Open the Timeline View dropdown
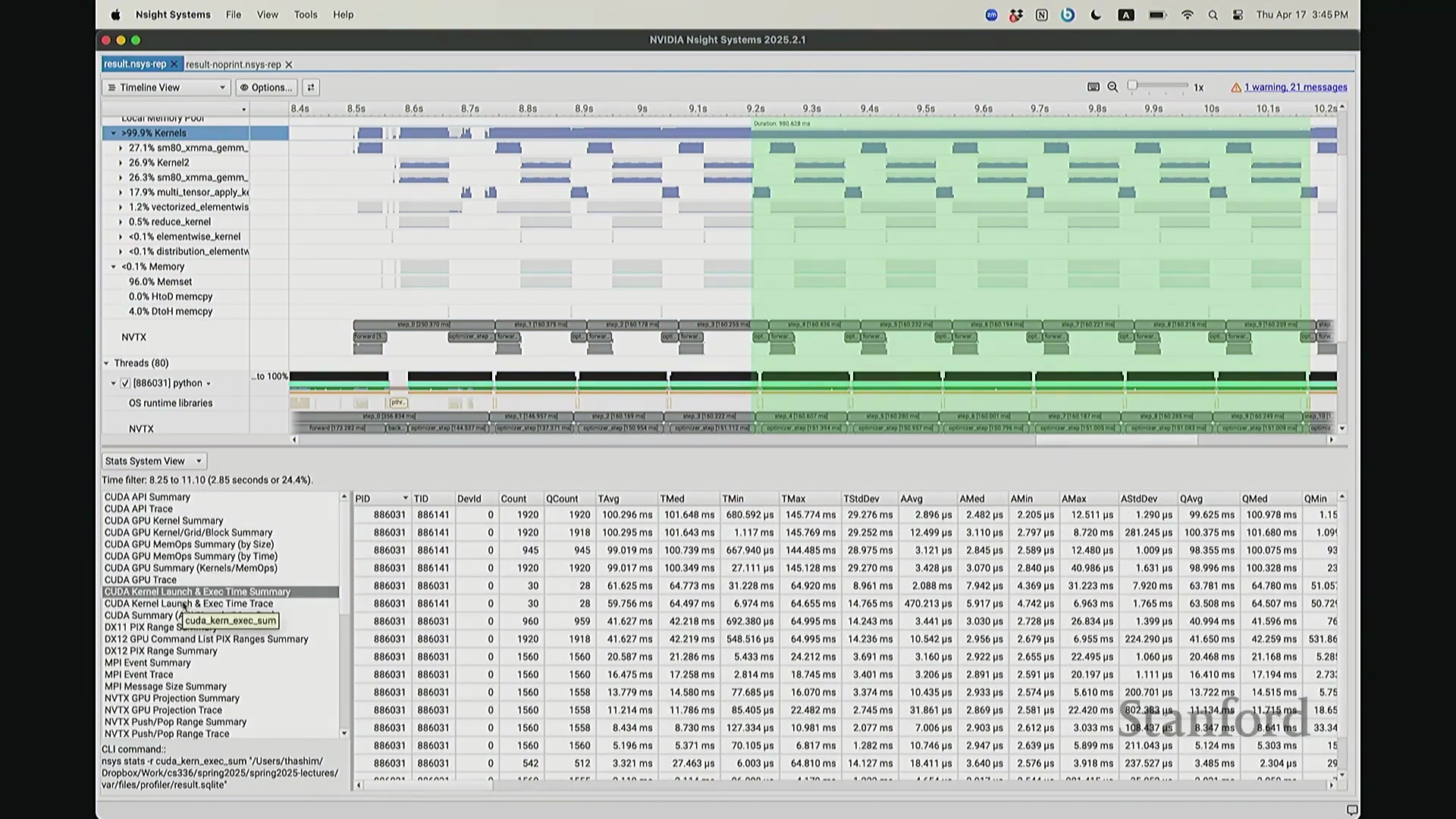Image resolution: width=1456 pixels, height=819 pixels. [166, 87]
